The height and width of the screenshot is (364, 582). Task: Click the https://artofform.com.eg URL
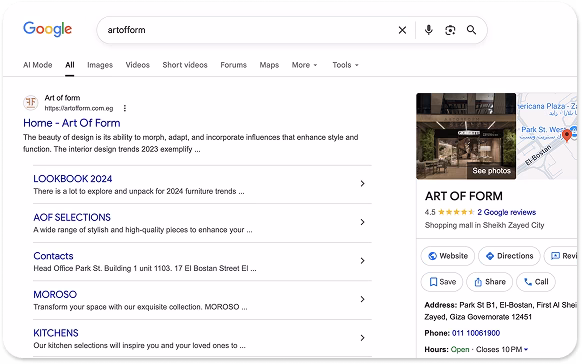[79, 108]
